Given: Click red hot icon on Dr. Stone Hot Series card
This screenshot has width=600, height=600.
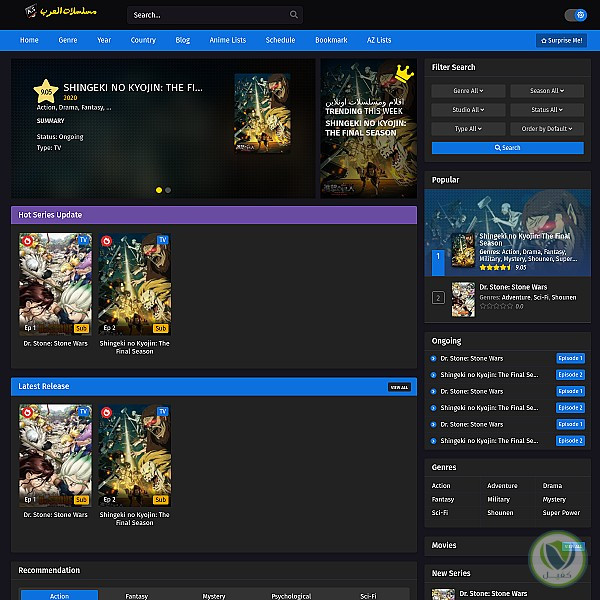Looking at the screenshot, I should 27,241.
